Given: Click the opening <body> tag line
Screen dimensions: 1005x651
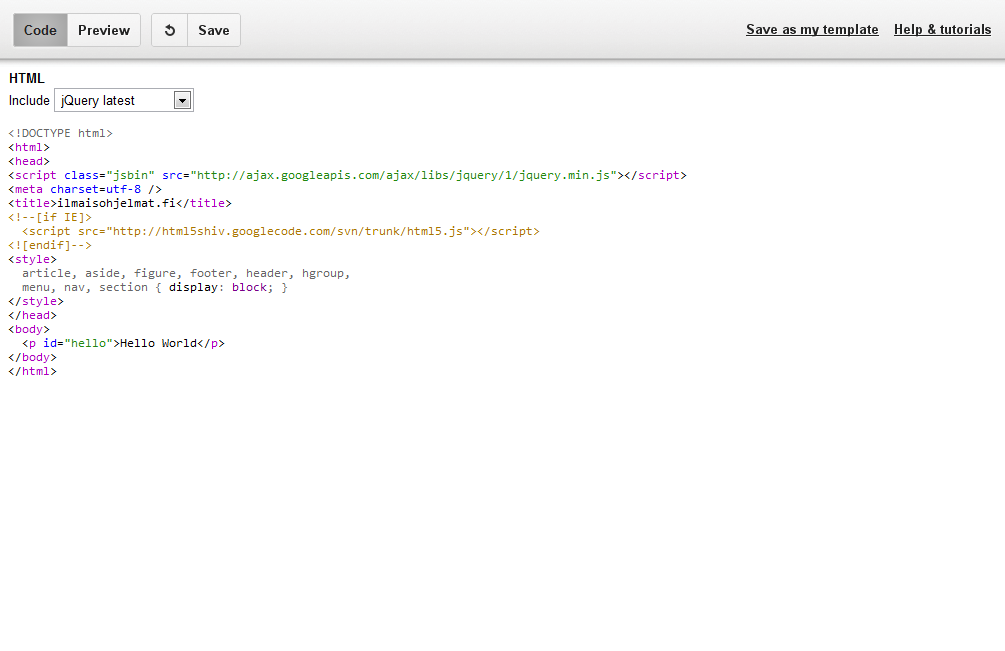Looking at the screenshot, I should [x=29, y=329].
